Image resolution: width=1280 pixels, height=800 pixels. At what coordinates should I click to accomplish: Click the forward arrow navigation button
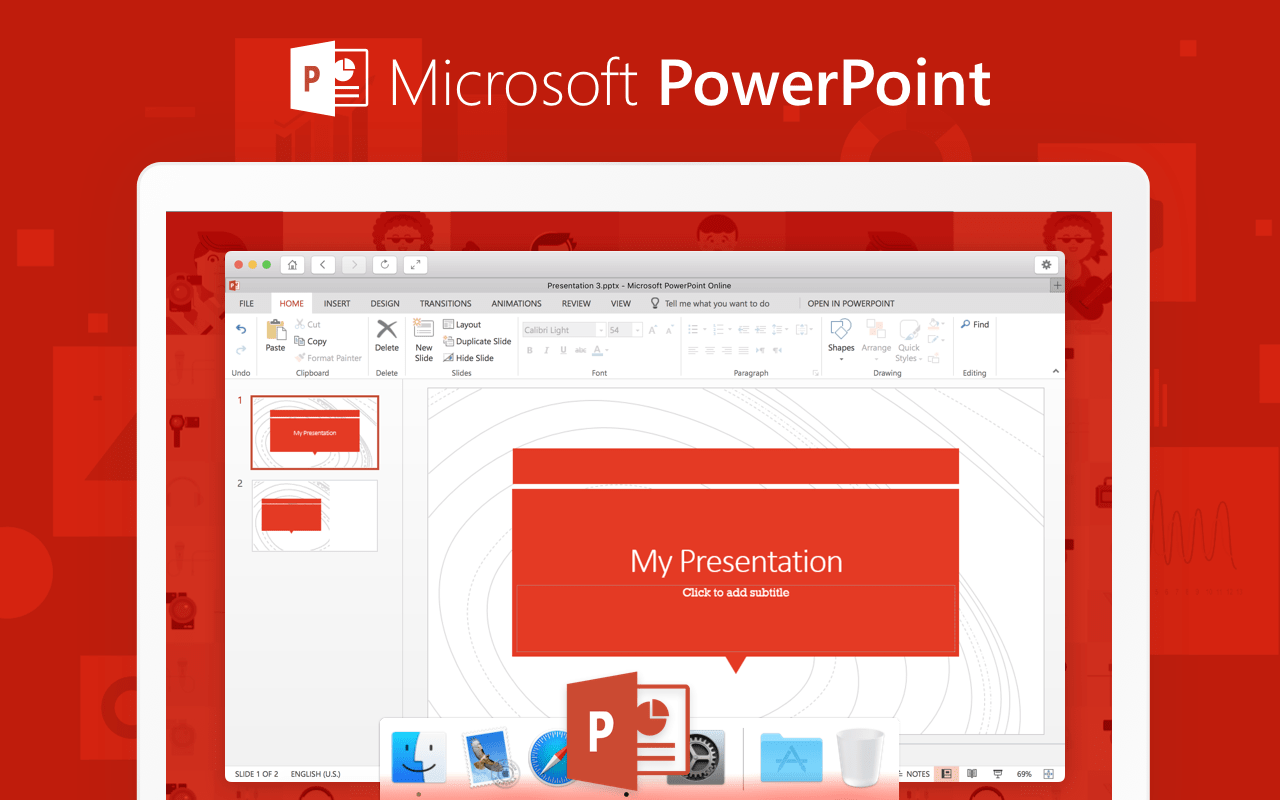click(x=354, y=265)
